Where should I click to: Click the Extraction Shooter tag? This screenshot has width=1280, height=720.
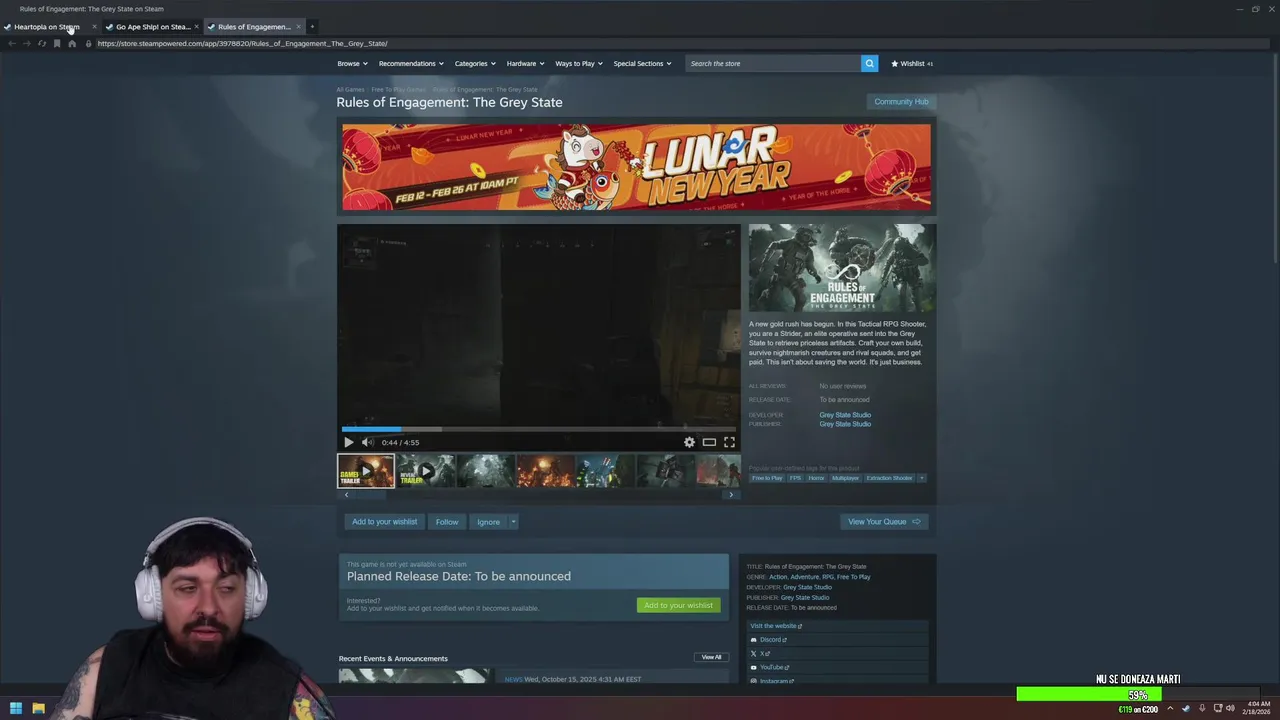click(x=889, y=478)
